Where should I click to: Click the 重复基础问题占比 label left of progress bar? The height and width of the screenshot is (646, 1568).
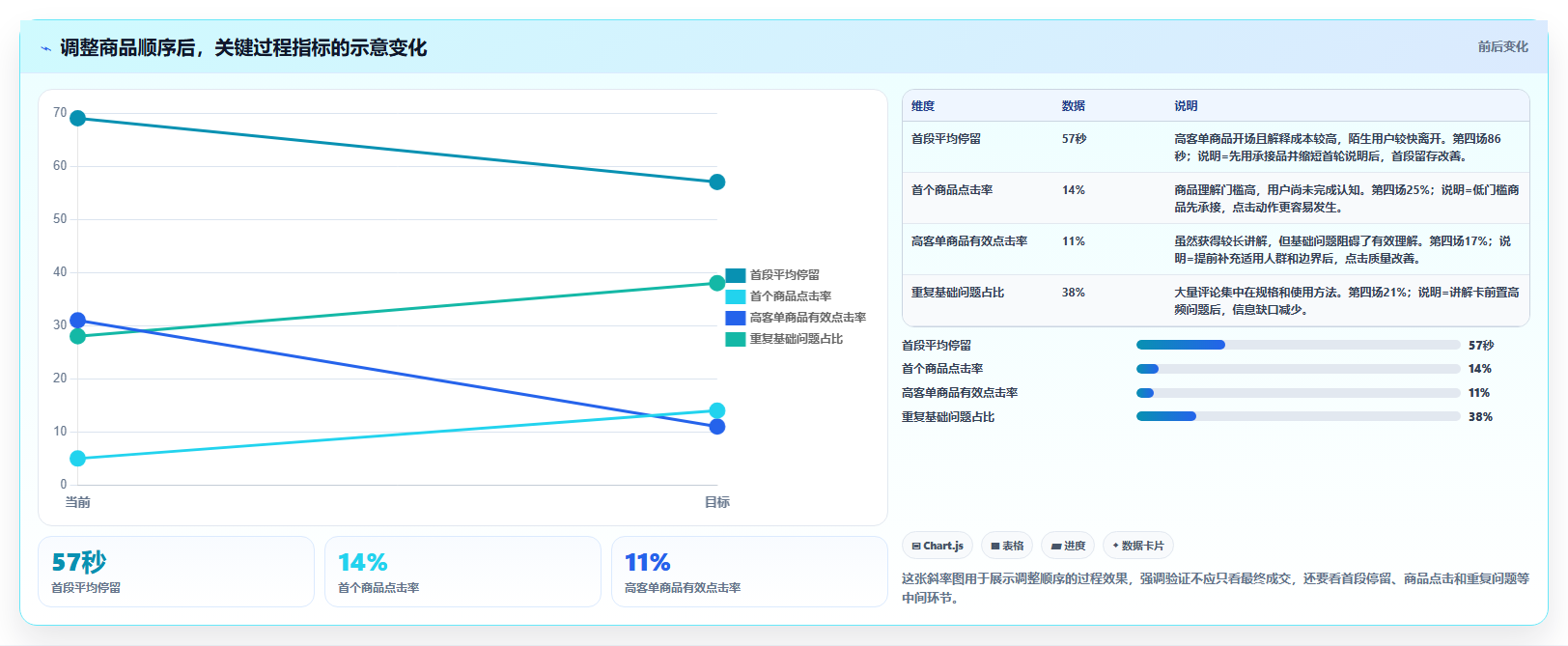pyautogui.click(x=948, y=417)
